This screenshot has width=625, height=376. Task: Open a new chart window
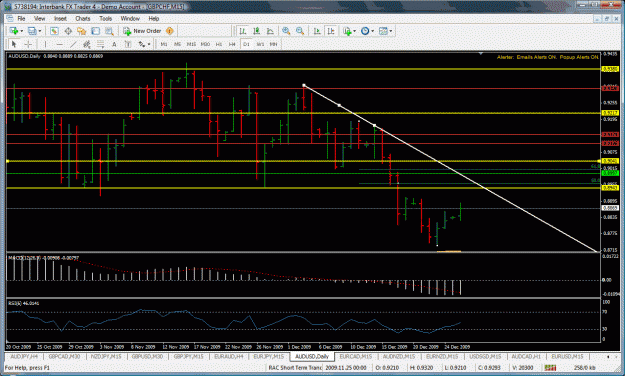click(x=14, y=31)
